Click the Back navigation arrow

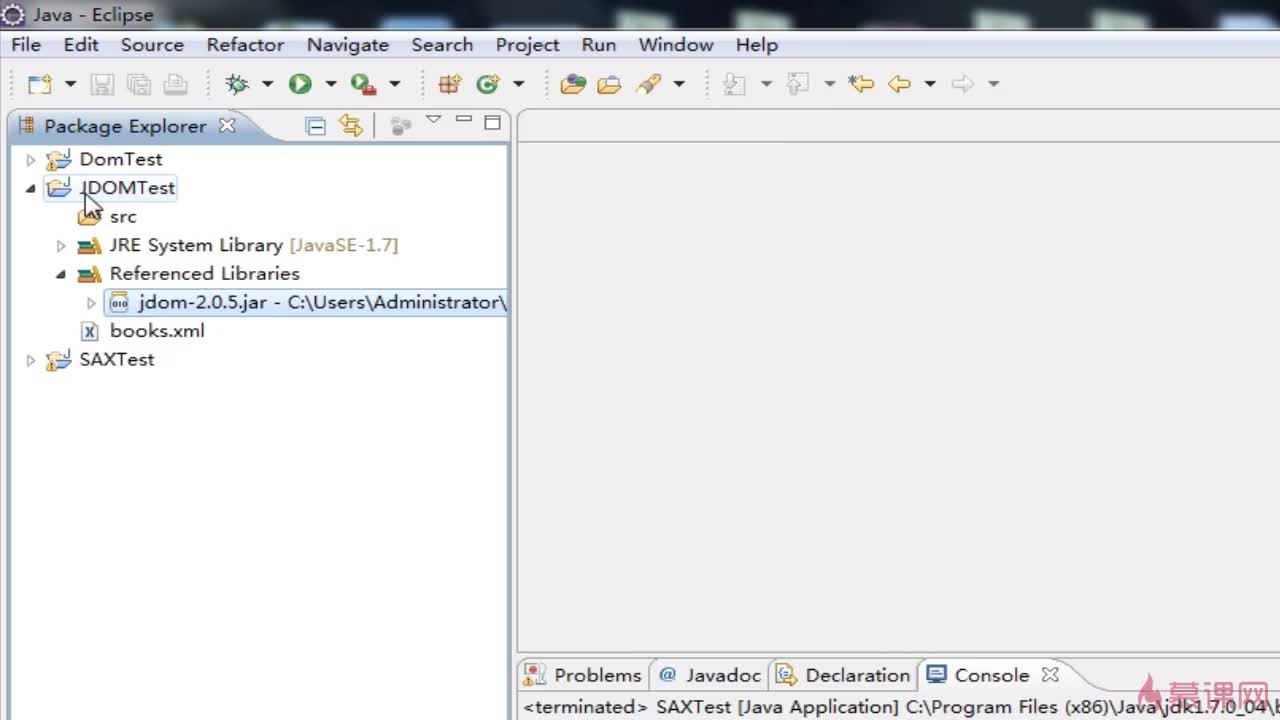pyautogui.click(x=899, y=84)
